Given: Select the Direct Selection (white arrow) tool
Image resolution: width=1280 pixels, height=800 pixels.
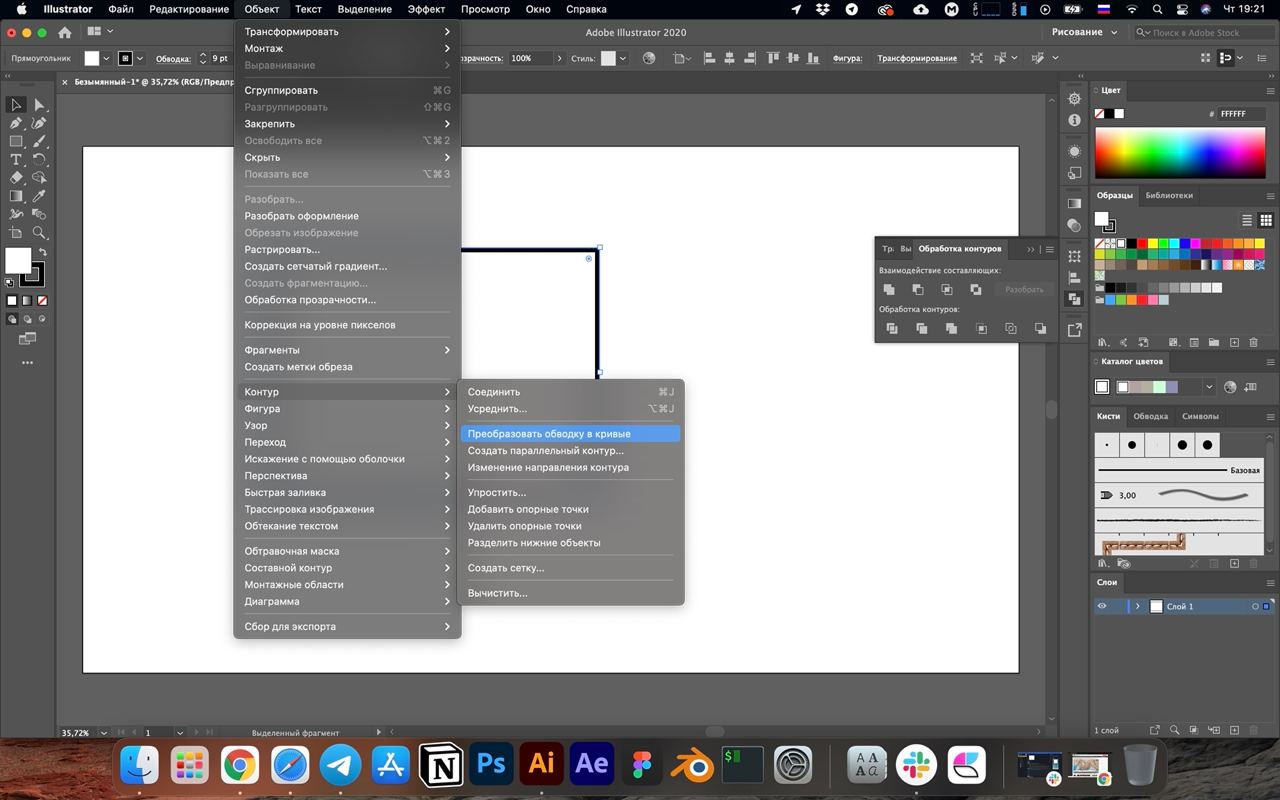Looking at the screenshot, I should click(x=40, y=105).
